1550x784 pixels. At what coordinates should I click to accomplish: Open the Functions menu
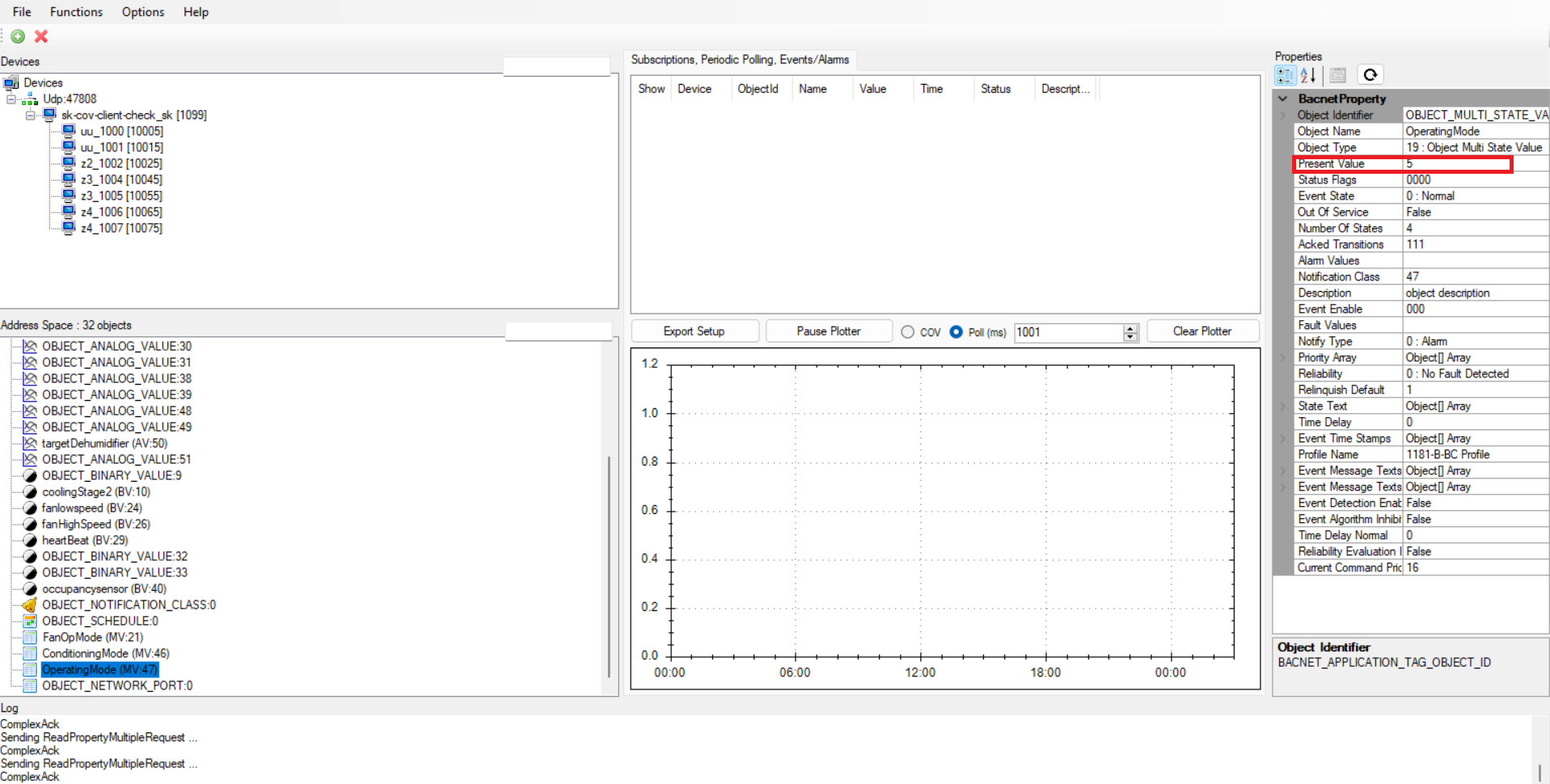(76, 12)
